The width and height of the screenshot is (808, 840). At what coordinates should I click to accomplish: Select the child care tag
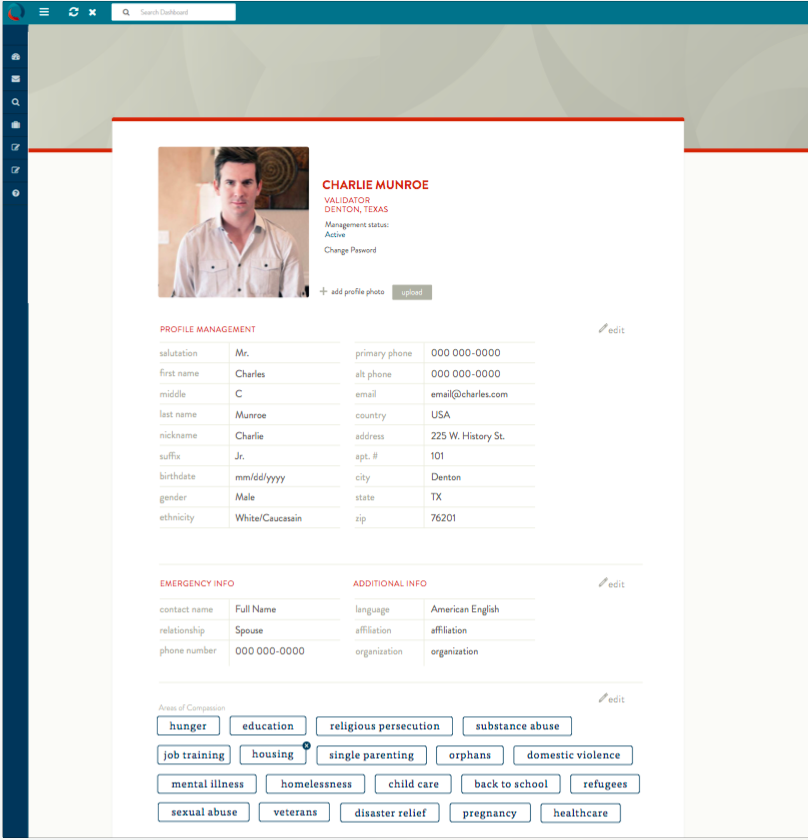[413, 784]
